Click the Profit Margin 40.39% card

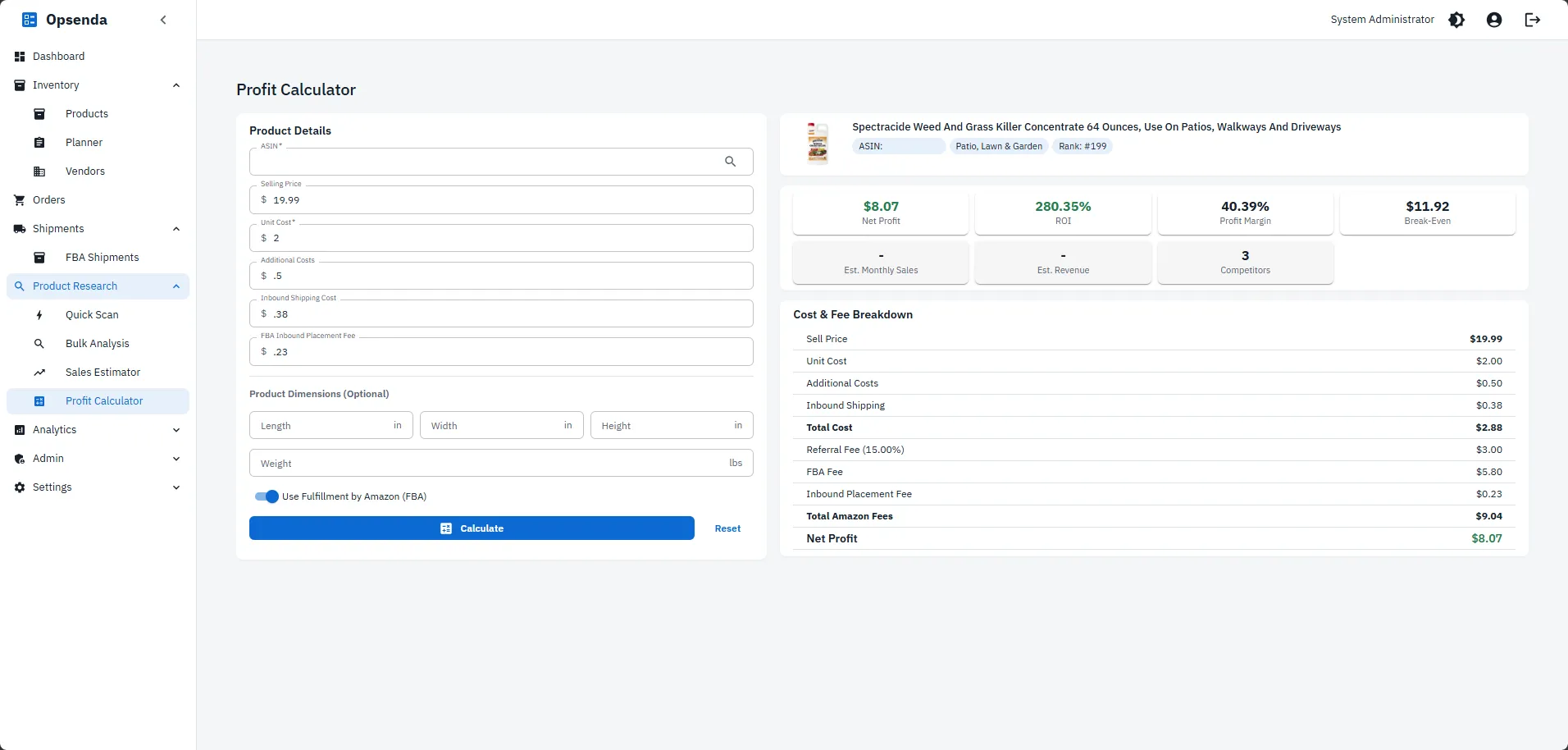pyautogui.click(x=1245, y=213)
